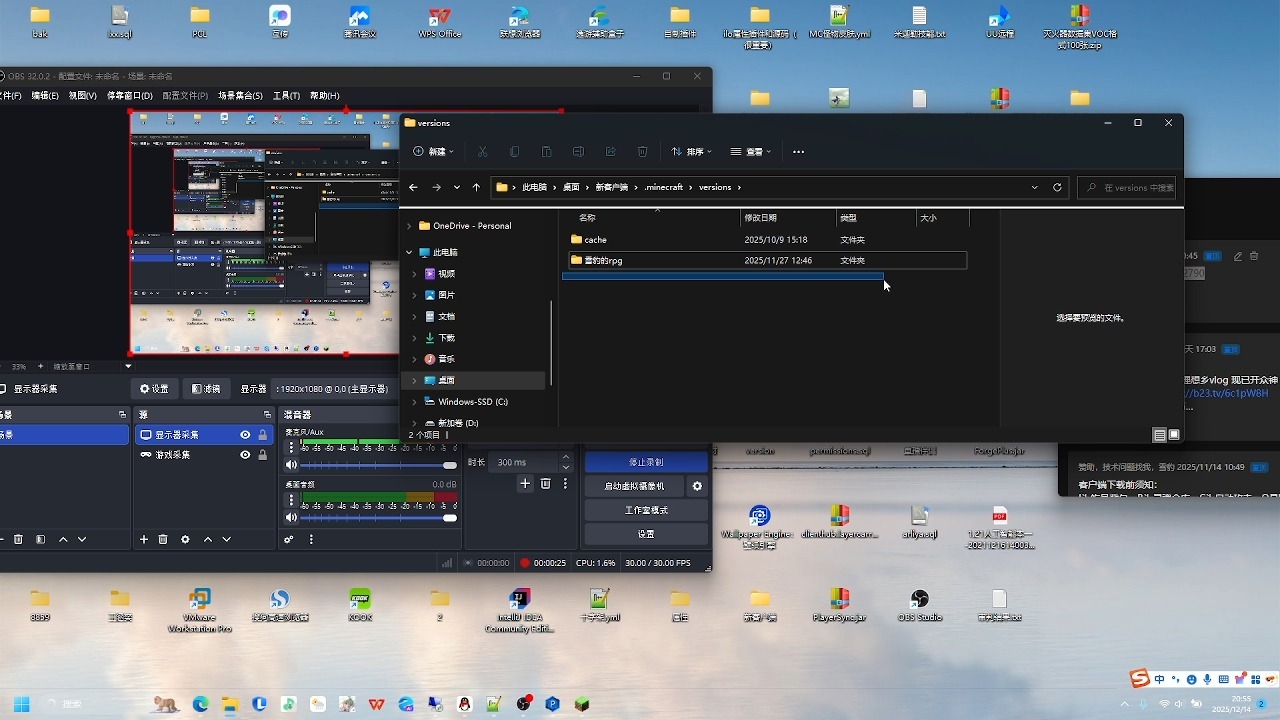This screenshot has width=1280, height=720.
Task: Add a new source in OBS sources panel
Action: pos(144,539)
